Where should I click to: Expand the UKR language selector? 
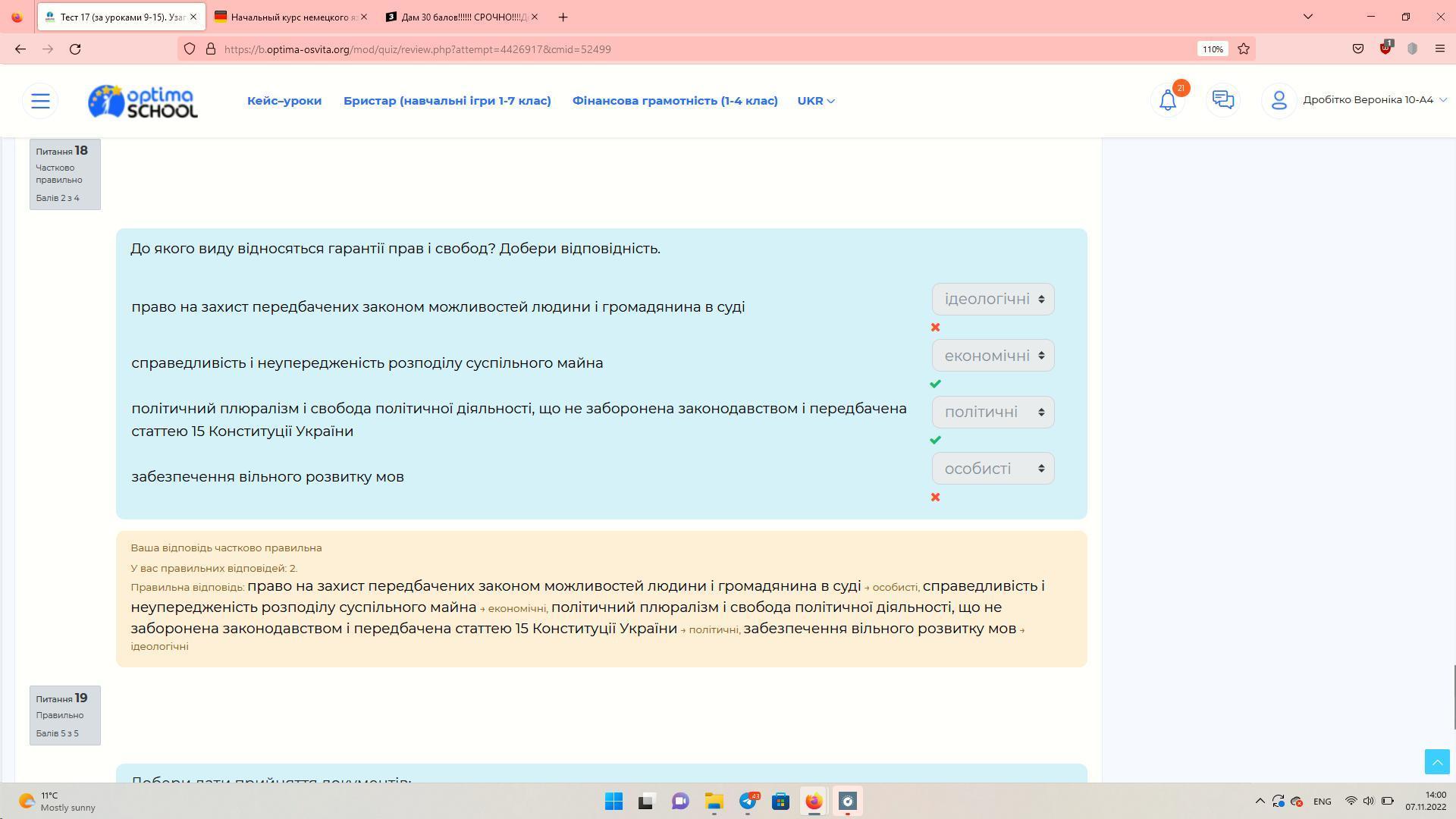point(815,101)
